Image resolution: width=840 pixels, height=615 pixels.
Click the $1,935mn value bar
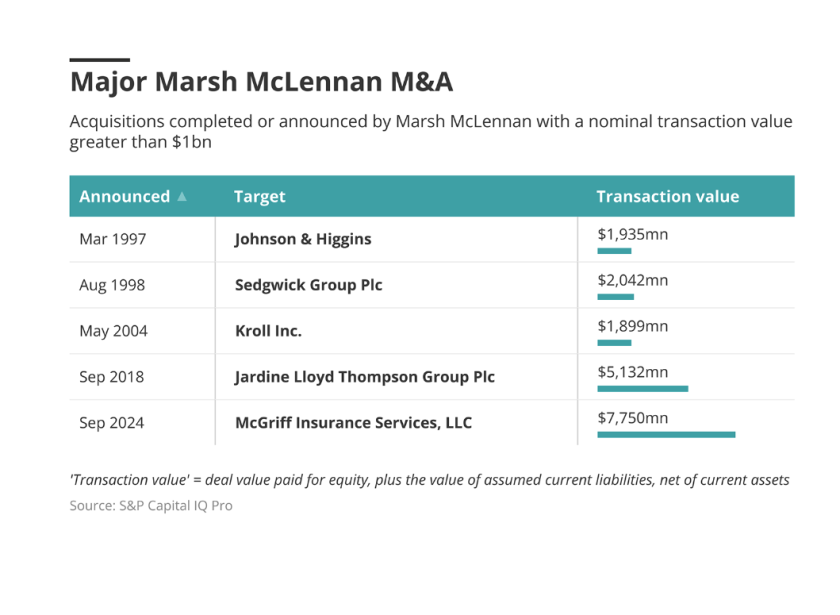coord(614,251)
